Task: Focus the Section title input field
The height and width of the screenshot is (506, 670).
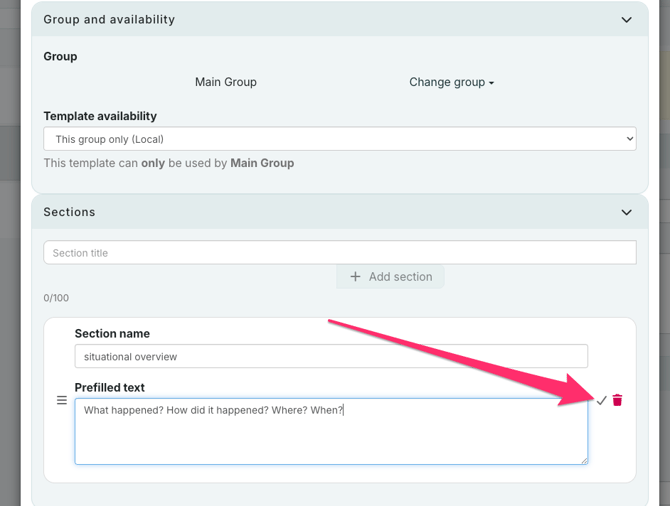Action: [339, 253]
